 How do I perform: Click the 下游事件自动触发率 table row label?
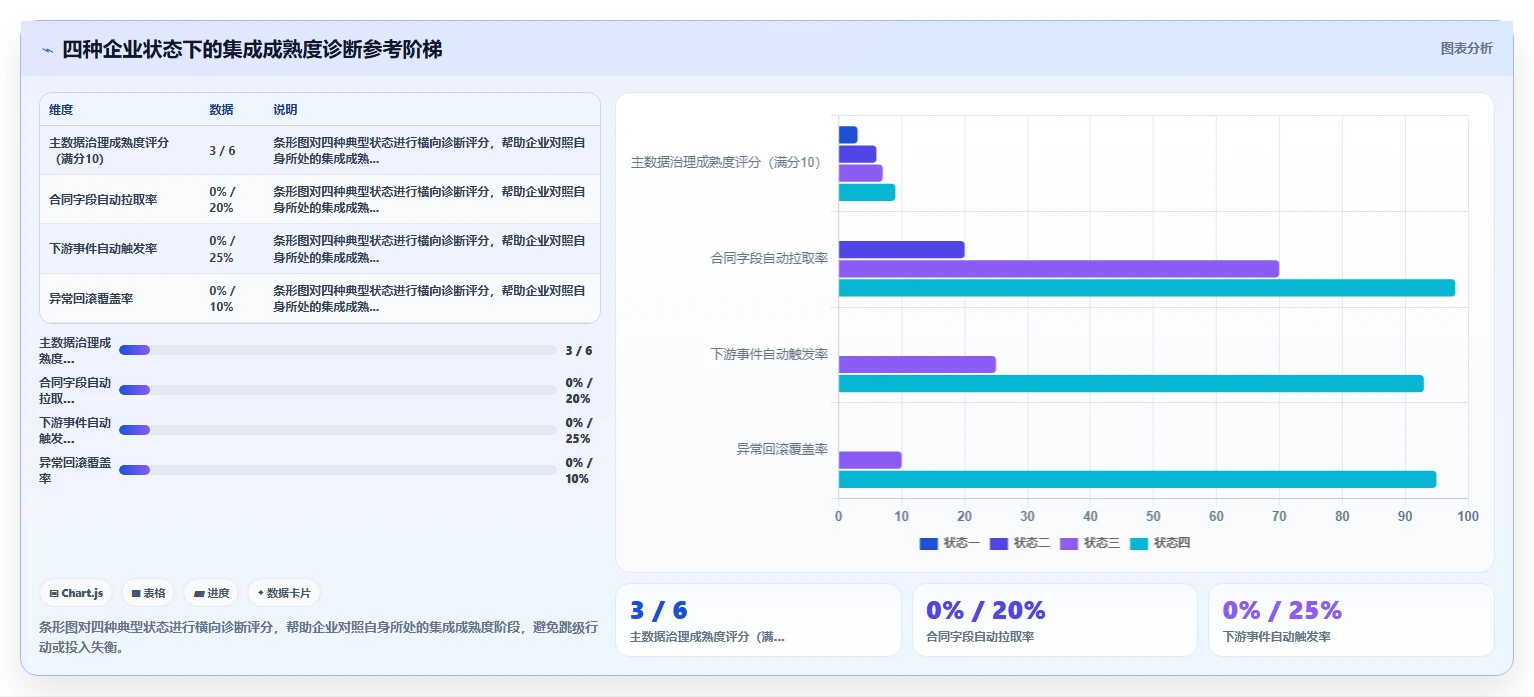(103, 249)
